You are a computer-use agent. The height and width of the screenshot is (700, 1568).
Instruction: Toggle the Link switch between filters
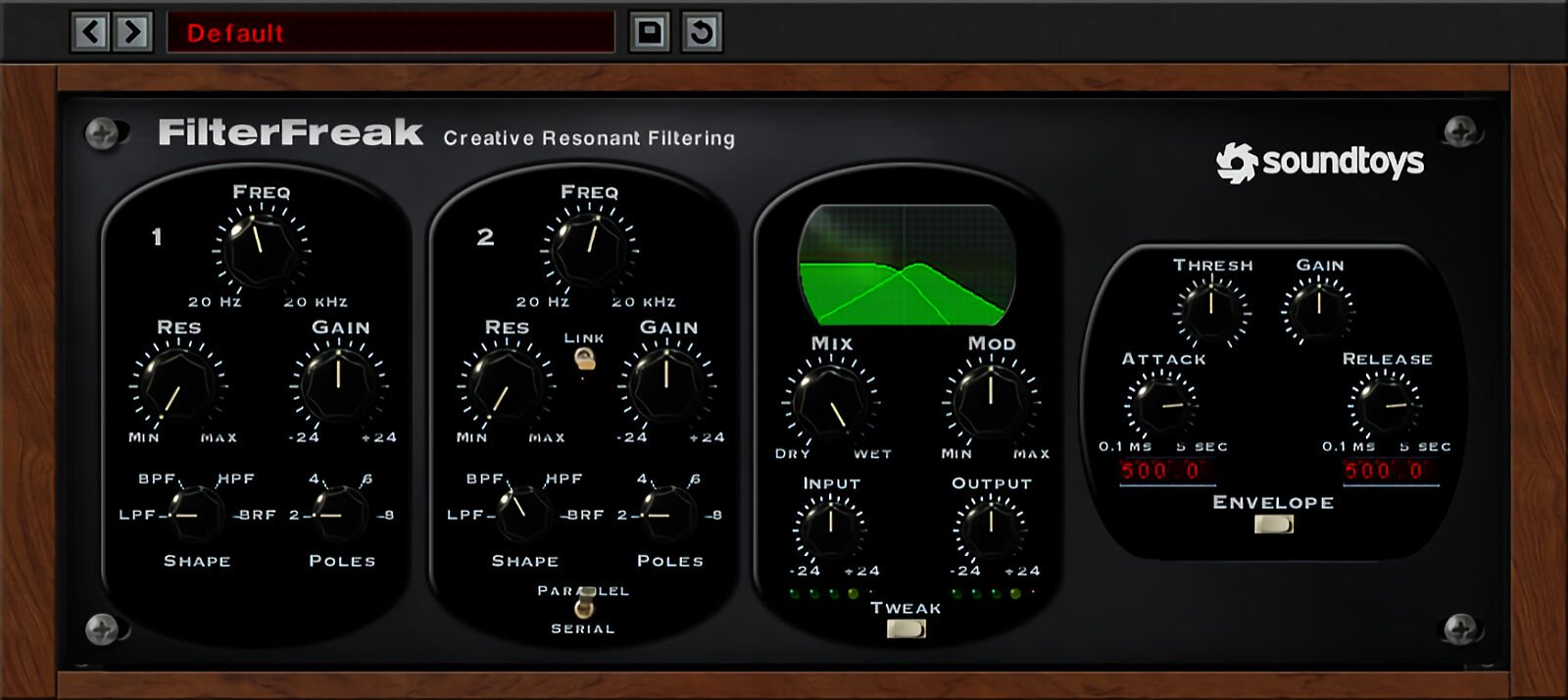(584, 360)
